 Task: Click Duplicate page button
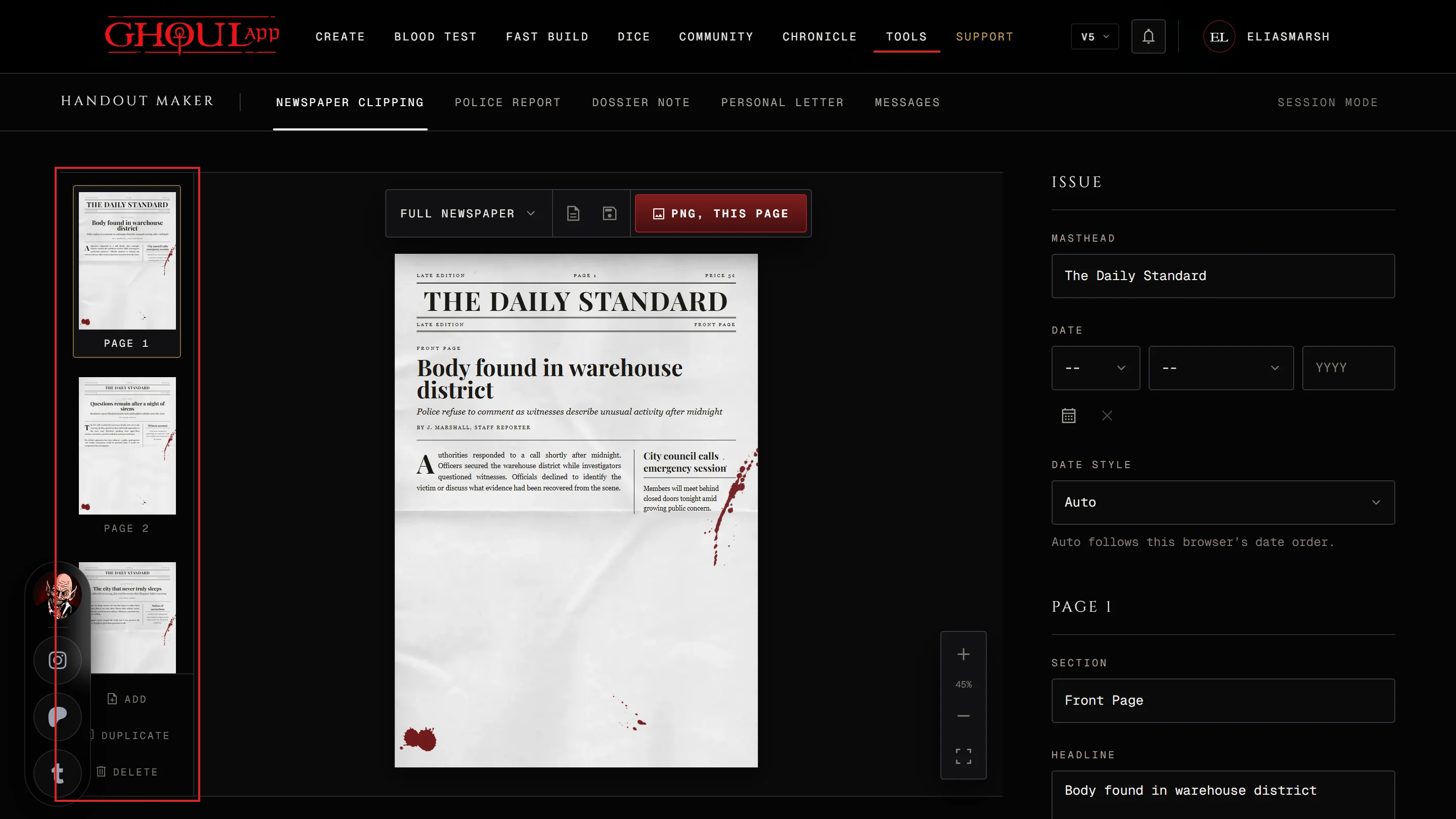tap(131, 736)
